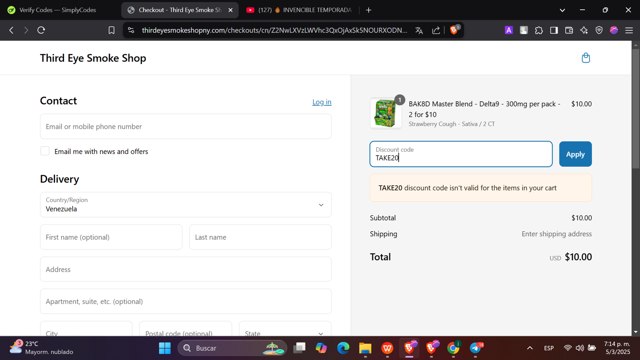Focus the Email or mobile phone field
The width and height of the screenshot is (640, 360).
coord(186,127)
